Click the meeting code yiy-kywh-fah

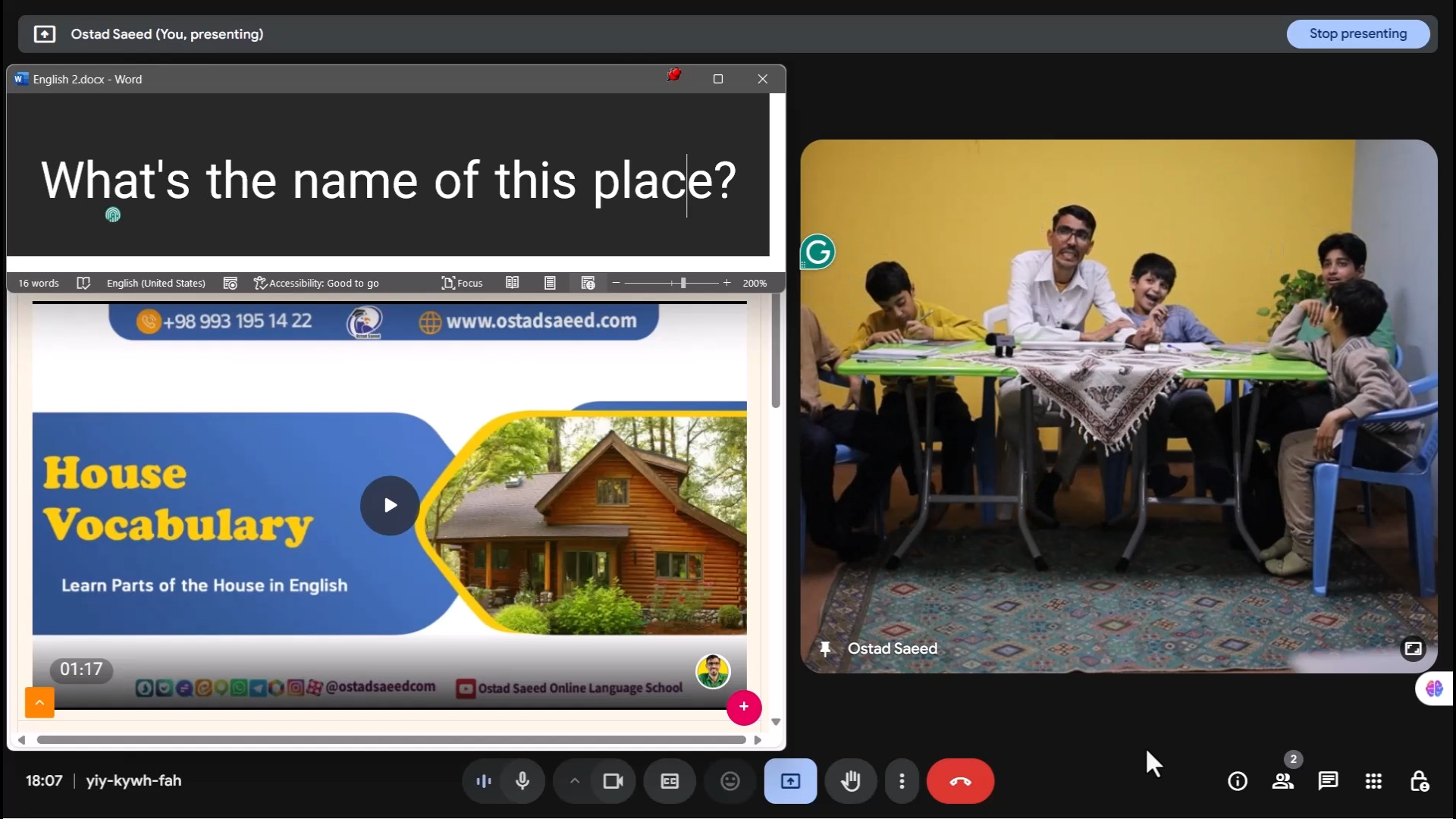click(x=133, y=780)
